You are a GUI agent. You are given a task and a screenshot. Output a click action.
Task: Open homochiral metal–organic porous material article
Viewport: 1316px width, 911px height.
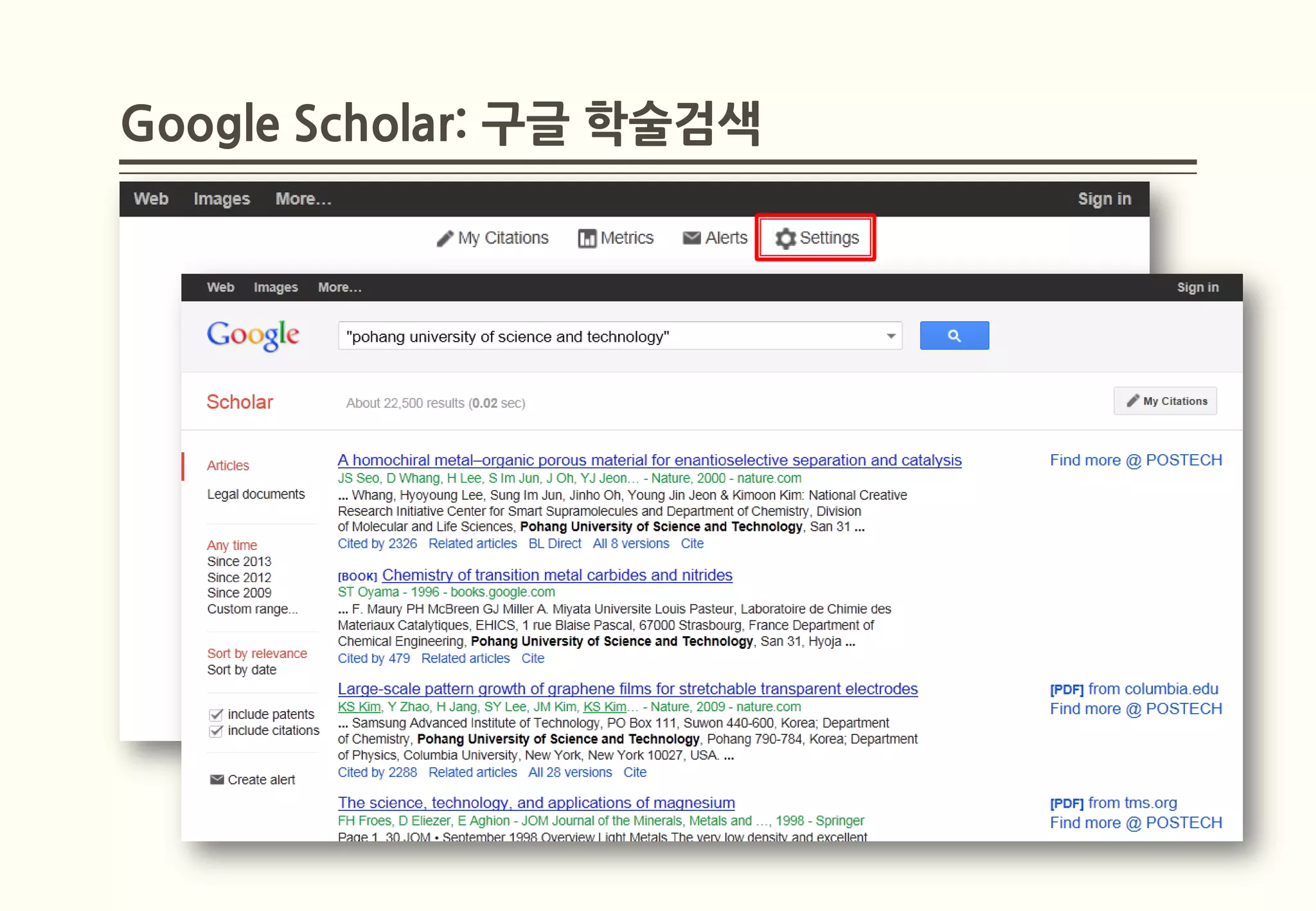(650, 460)
